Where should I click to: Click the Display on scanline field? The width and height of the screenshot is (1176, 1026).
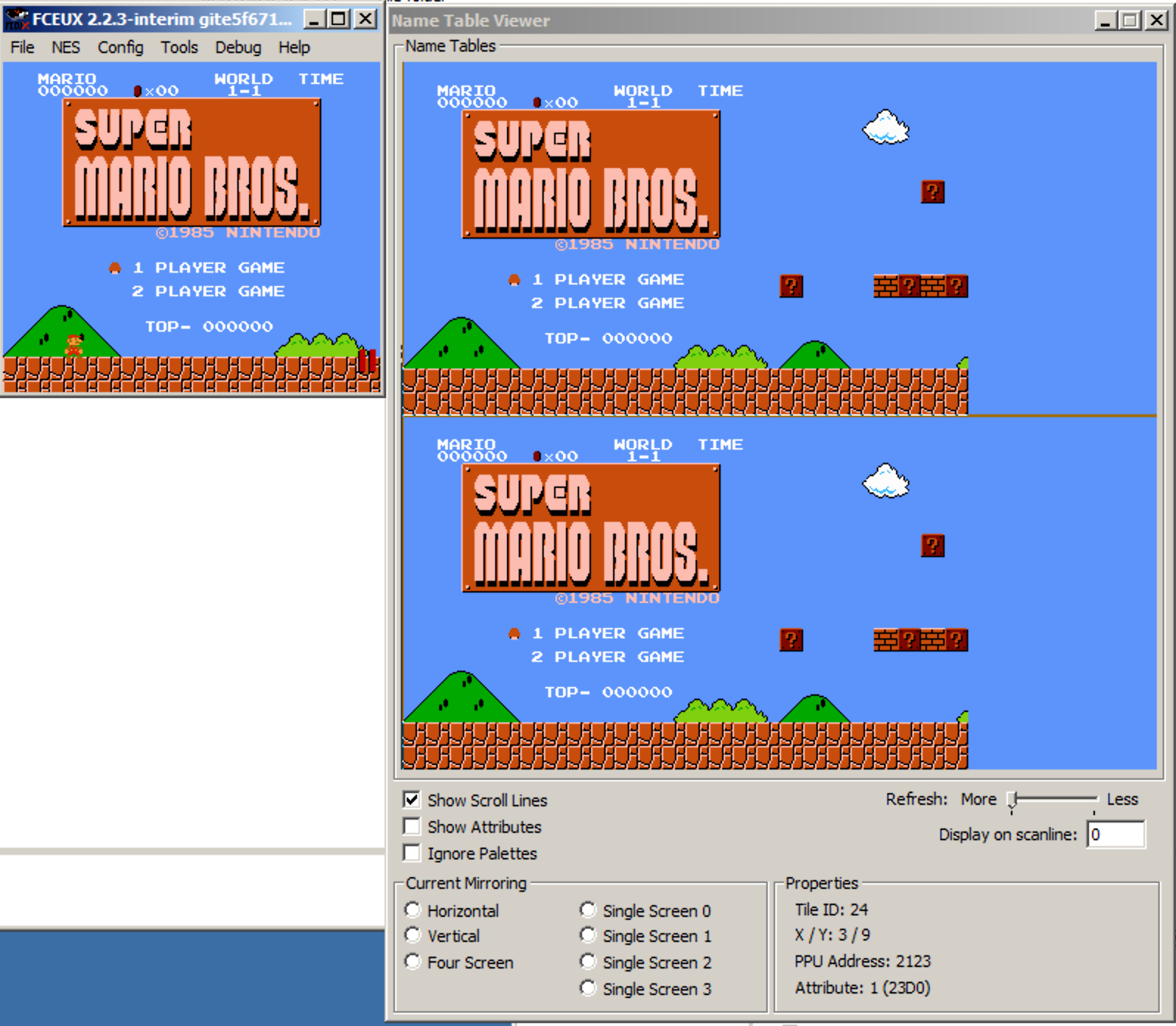1115,834
